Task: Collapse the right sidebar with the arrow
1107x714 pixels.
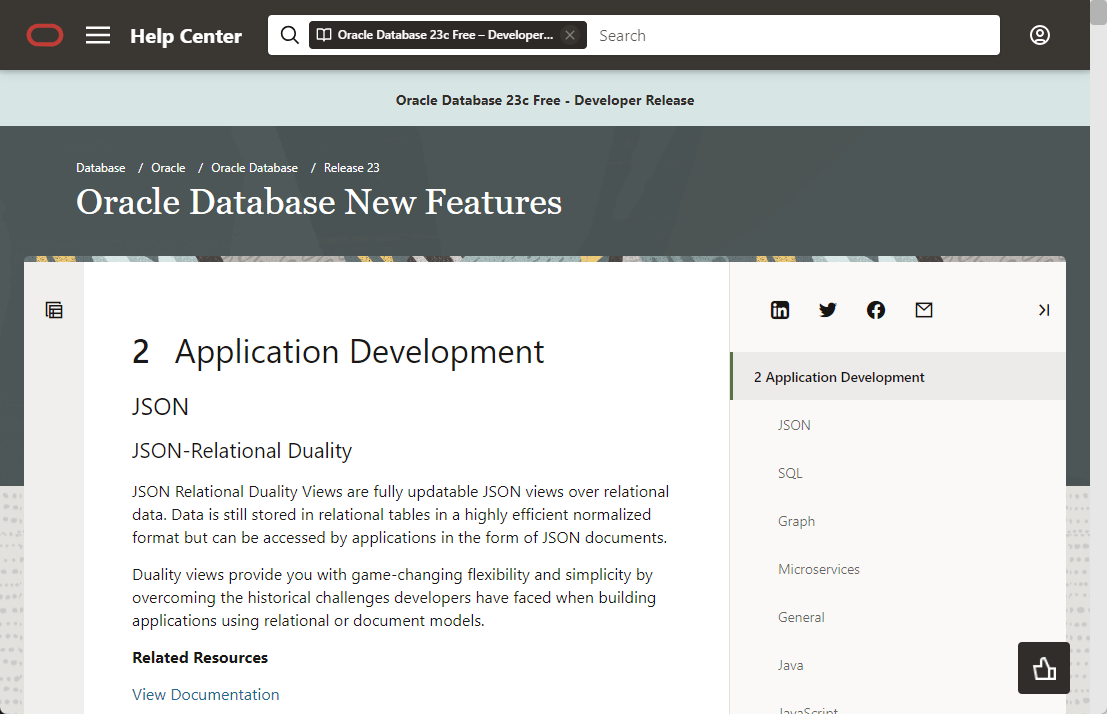Action: [x=1044, y=310]
